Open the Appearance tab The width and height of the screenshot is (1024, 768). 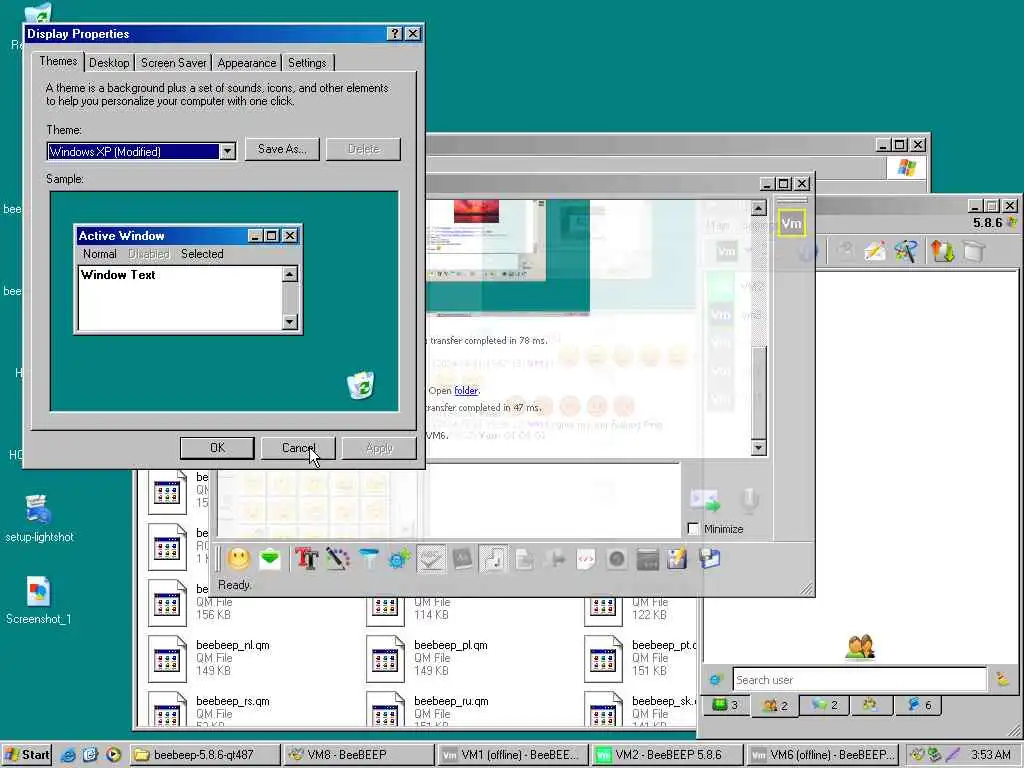(x=247, y=63)
